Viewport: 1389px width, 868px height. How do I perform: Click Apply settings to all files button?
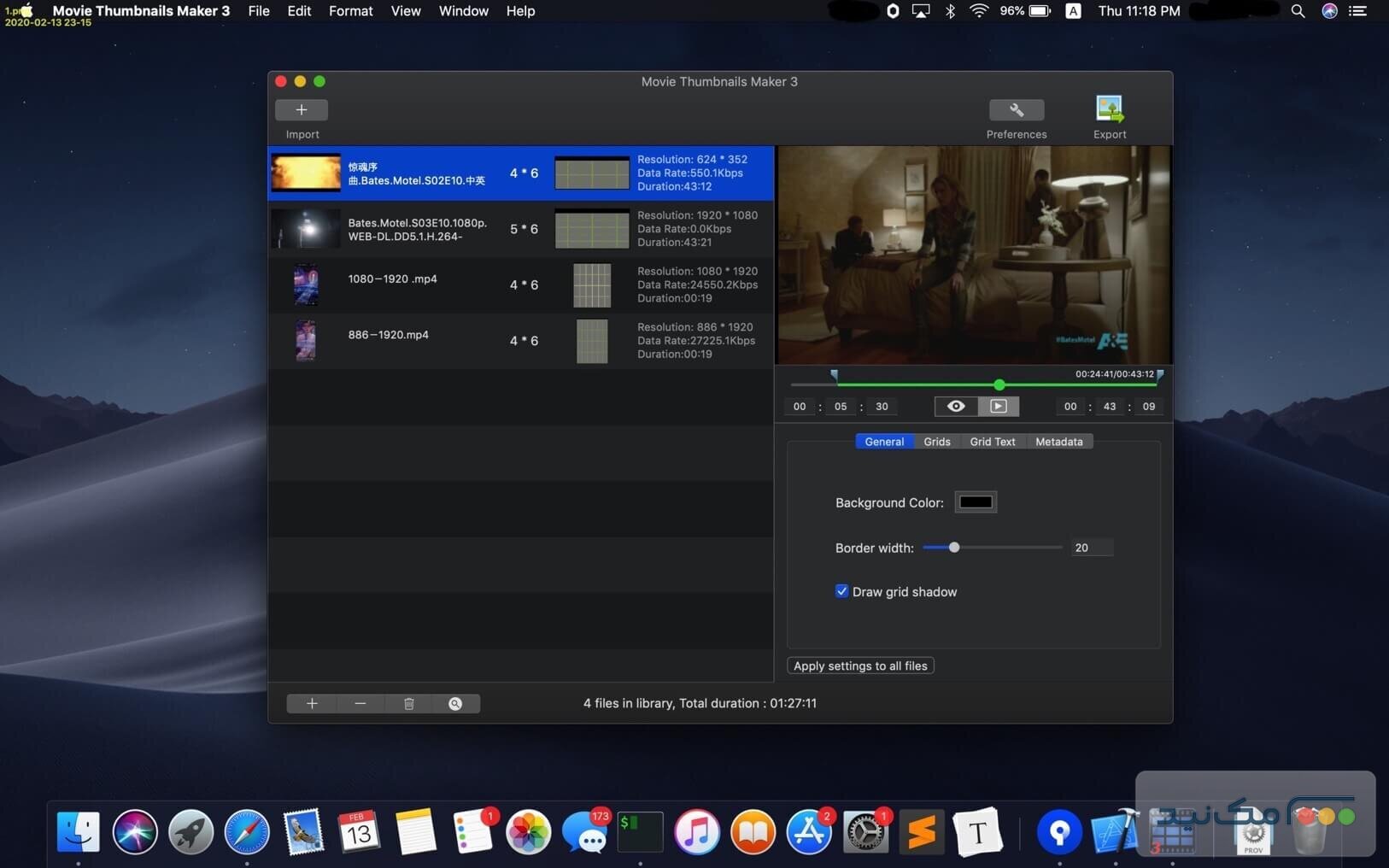(x=859, y=666)
